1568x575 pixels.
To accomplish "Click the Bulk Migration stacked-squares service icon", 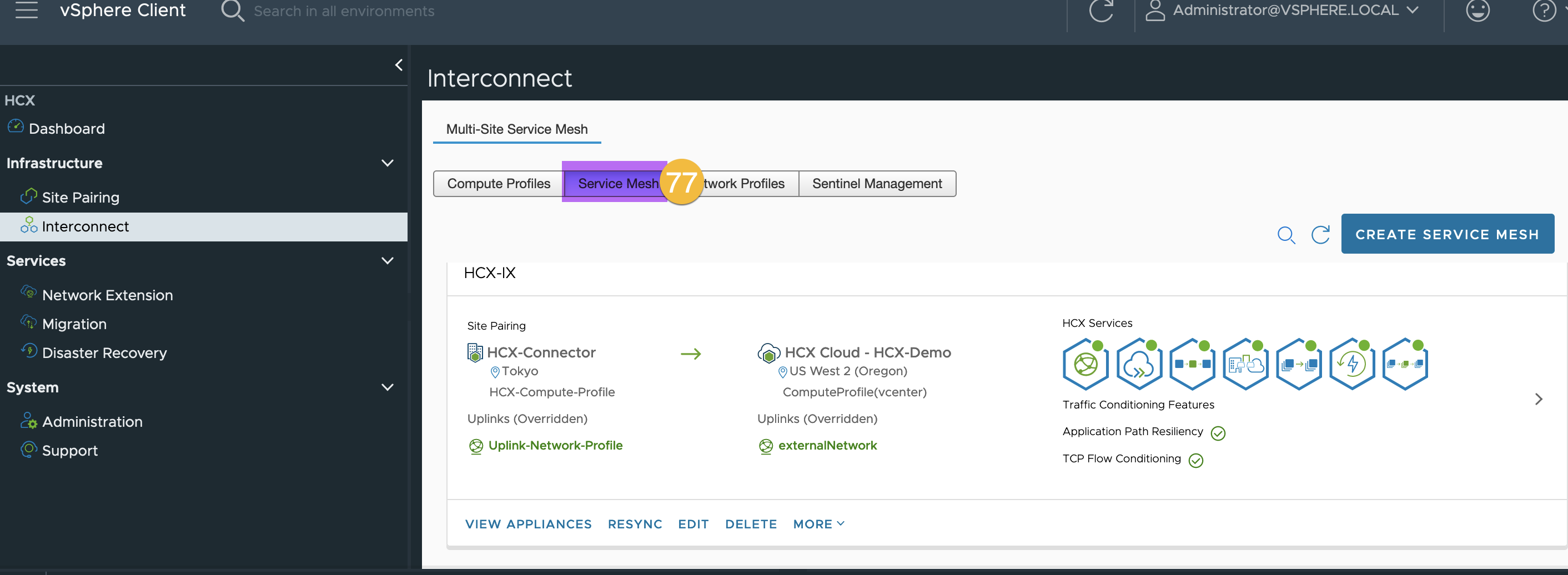I will pos(1298,364).
